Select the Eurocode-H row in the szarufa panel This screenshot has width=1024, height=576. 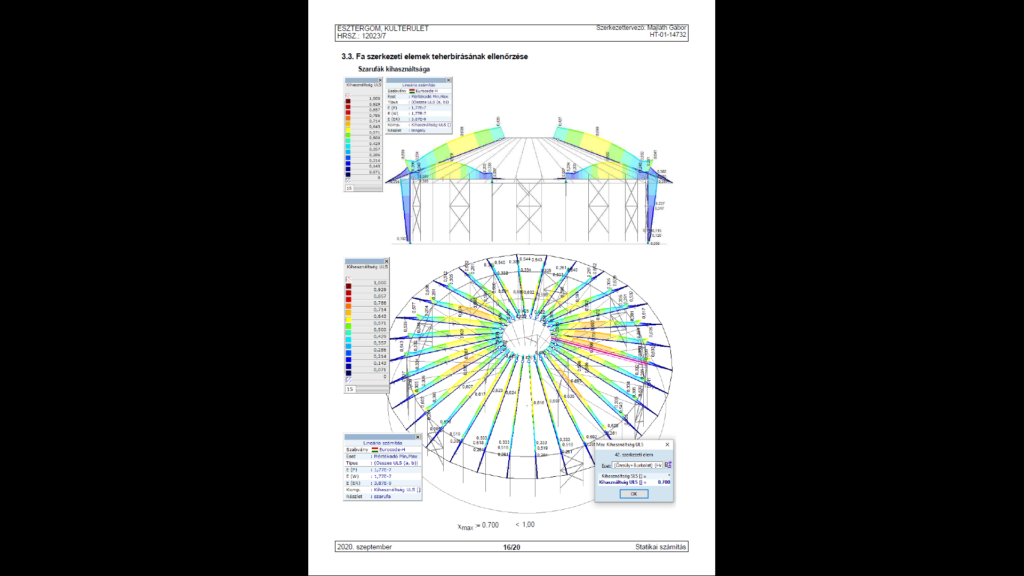coord(383,450)
